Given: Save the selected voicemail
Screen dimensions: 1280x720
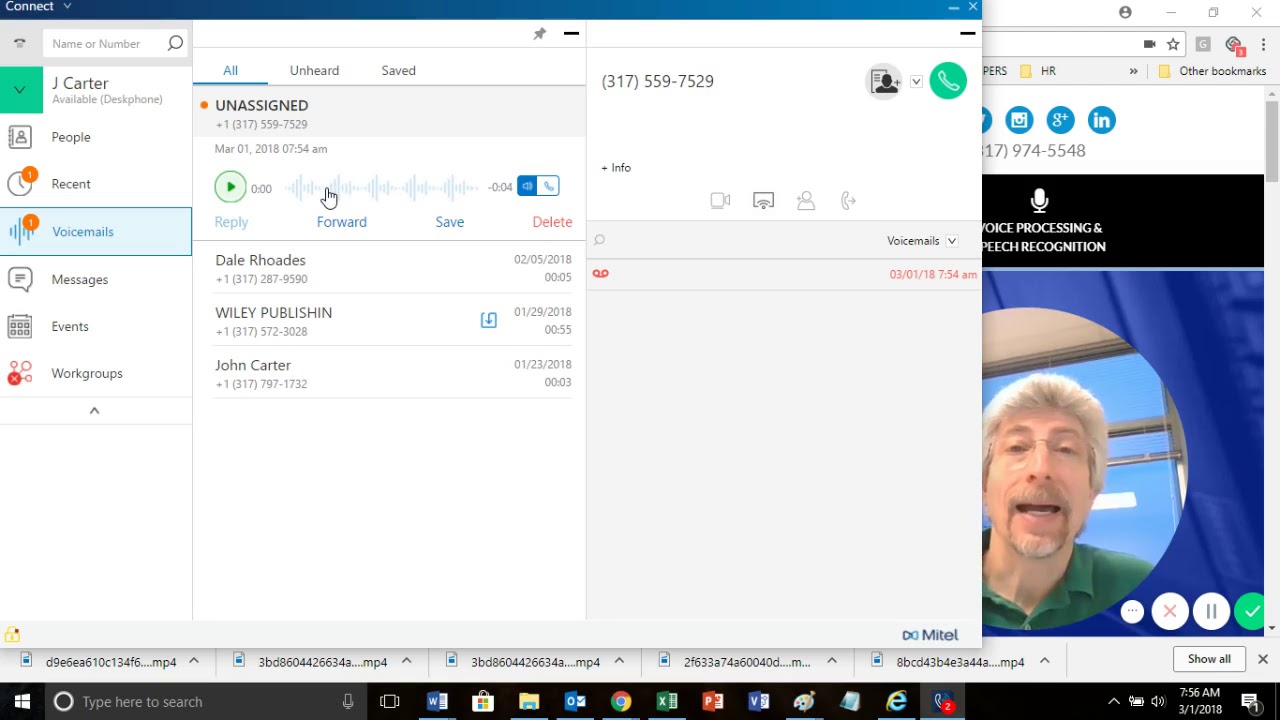Looking at the screenshot, I should (449, 222).
